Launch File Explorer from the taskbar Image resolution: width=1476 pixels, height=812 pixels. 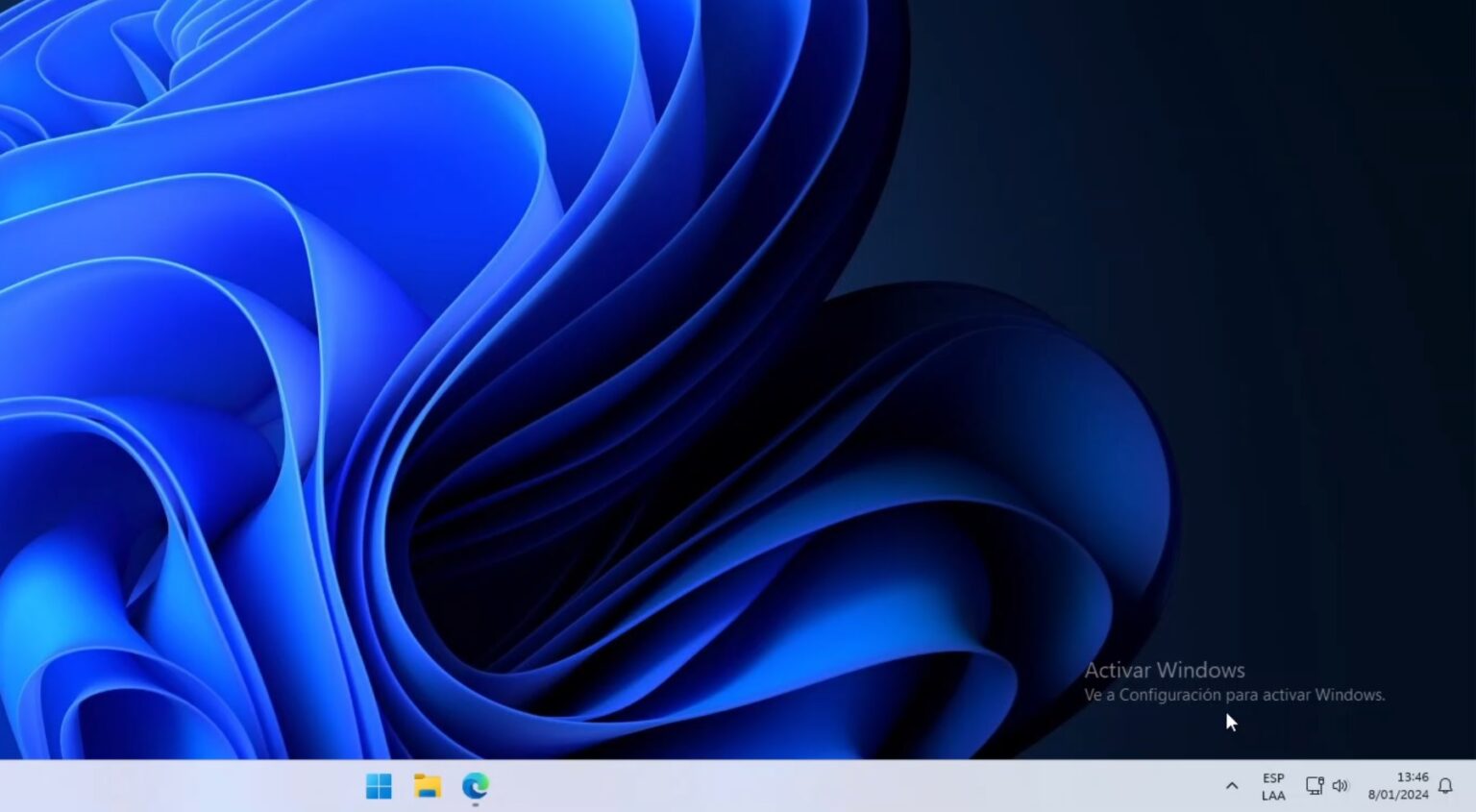click(x=427, y=786)
